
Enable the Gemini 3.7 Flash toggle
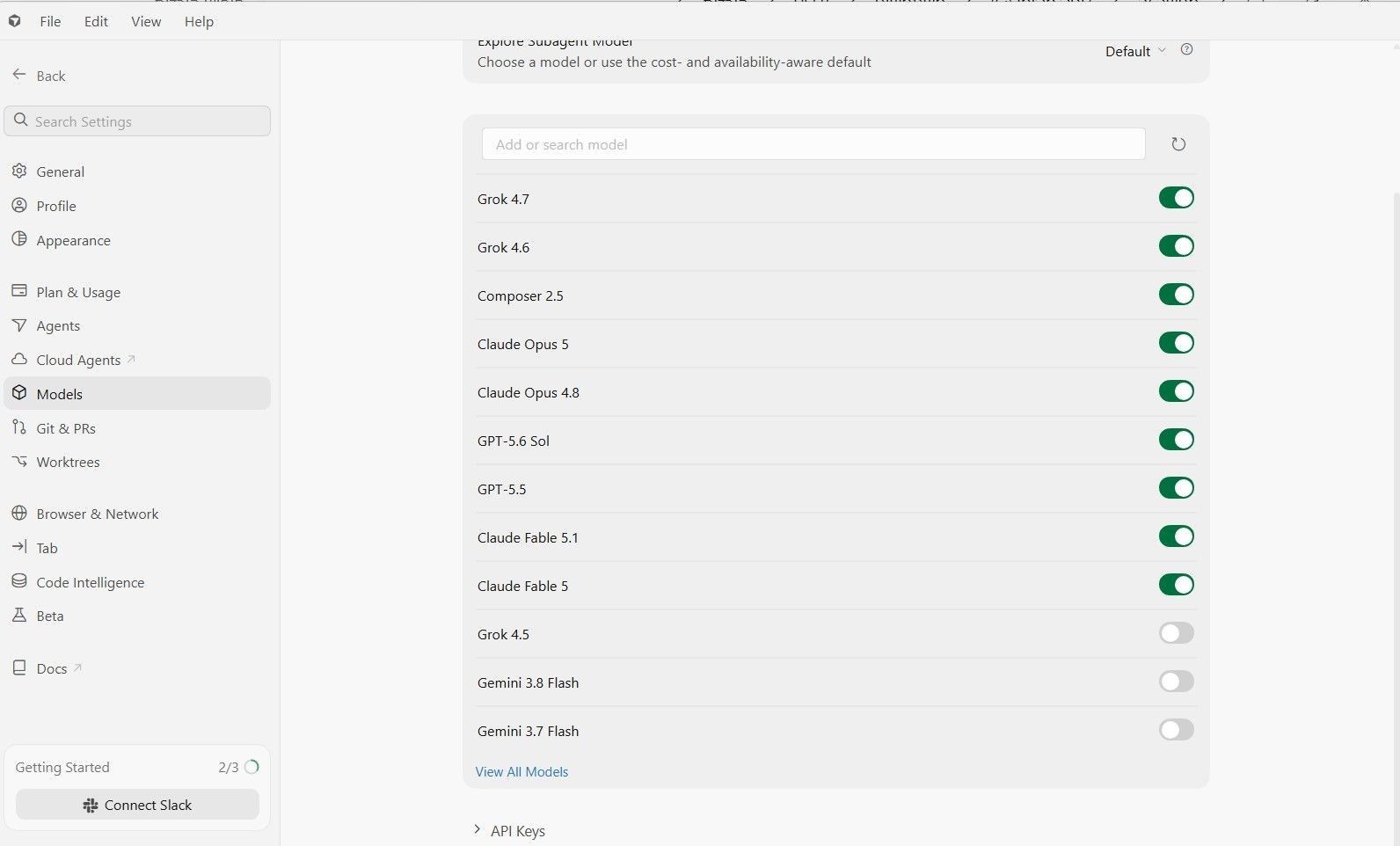pos(1176,730)
